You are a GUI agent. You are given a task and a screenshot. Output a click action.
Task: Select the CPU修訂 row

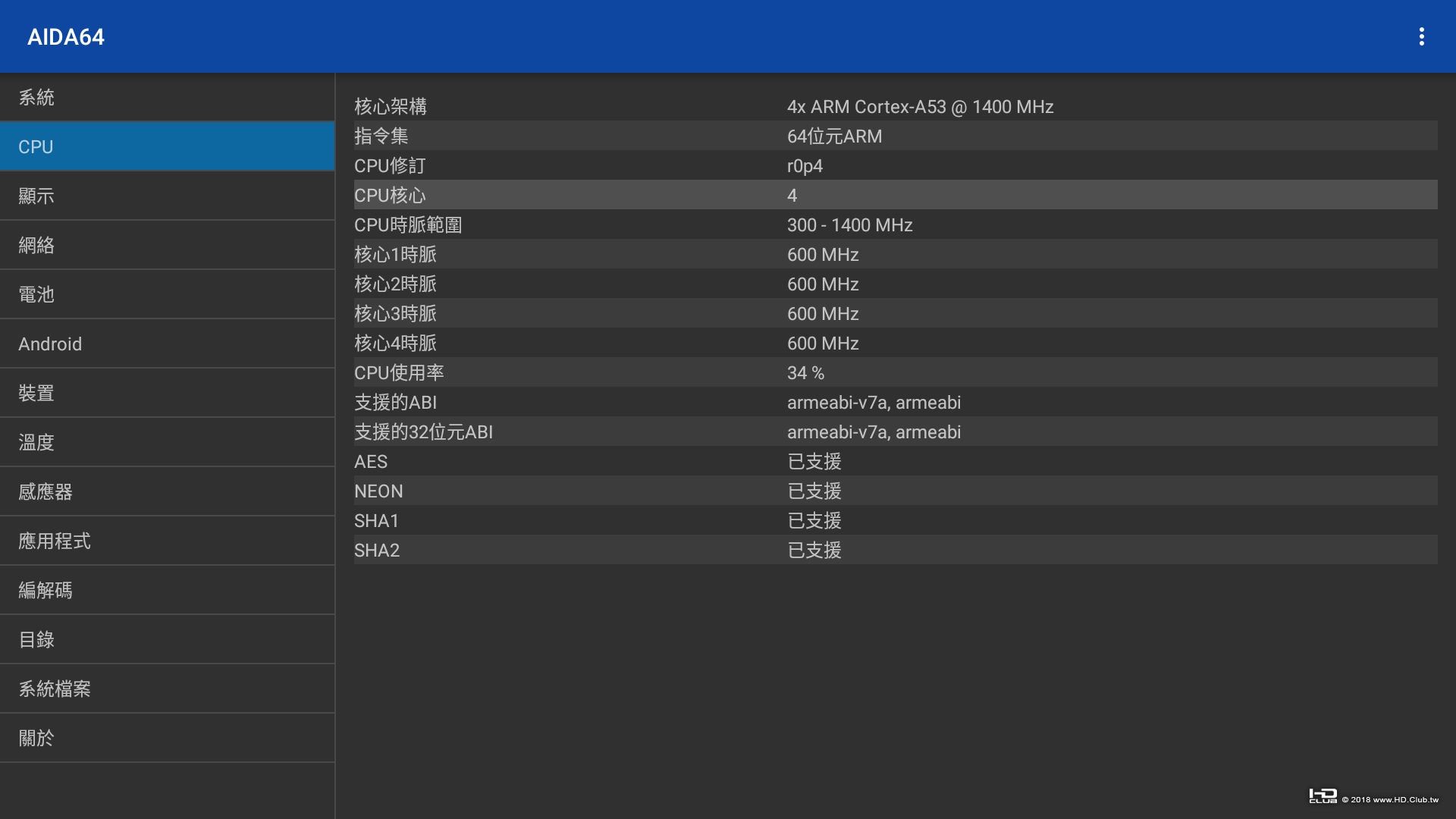point(896,165)
